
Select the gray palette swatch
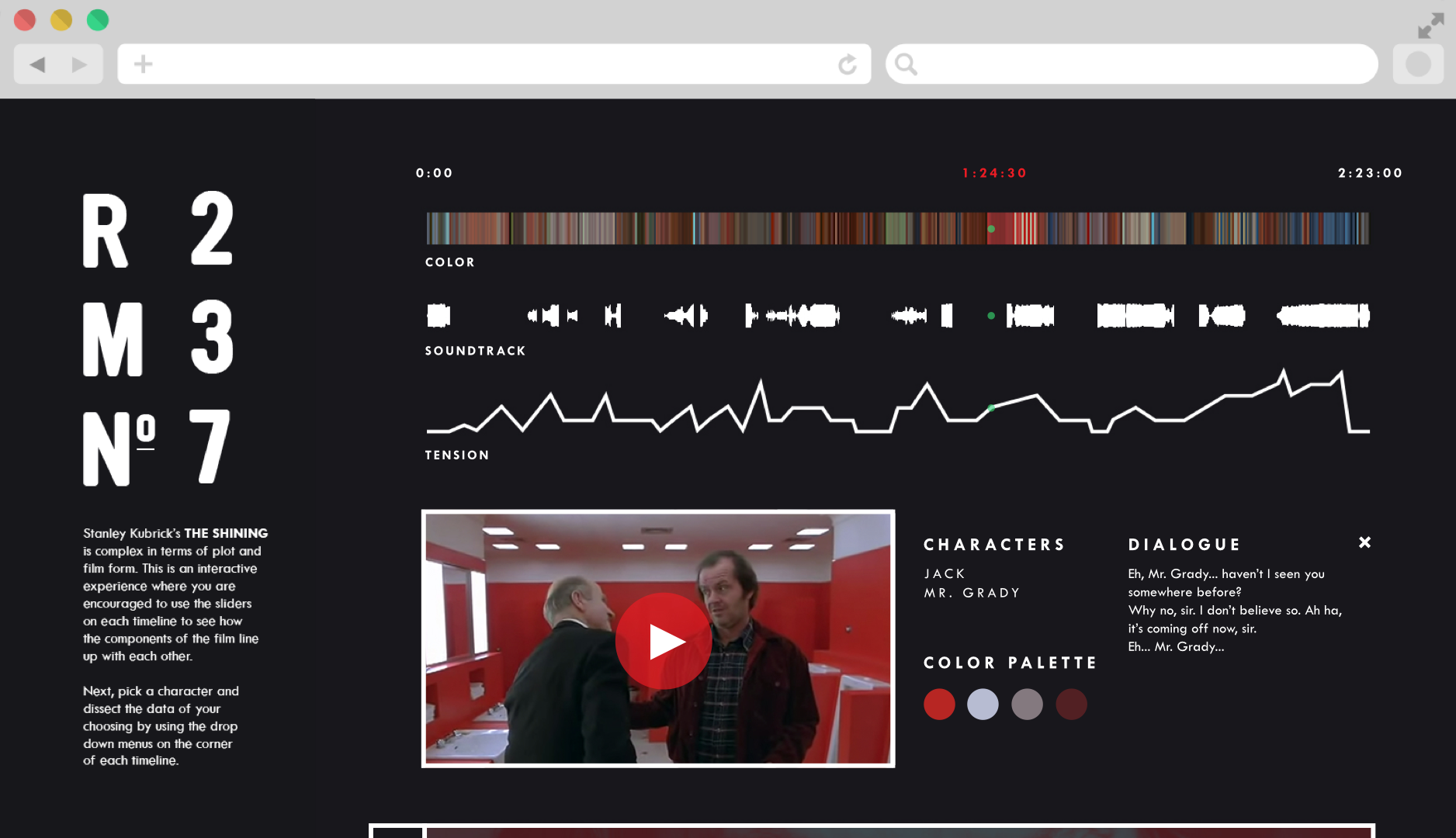1027,705
